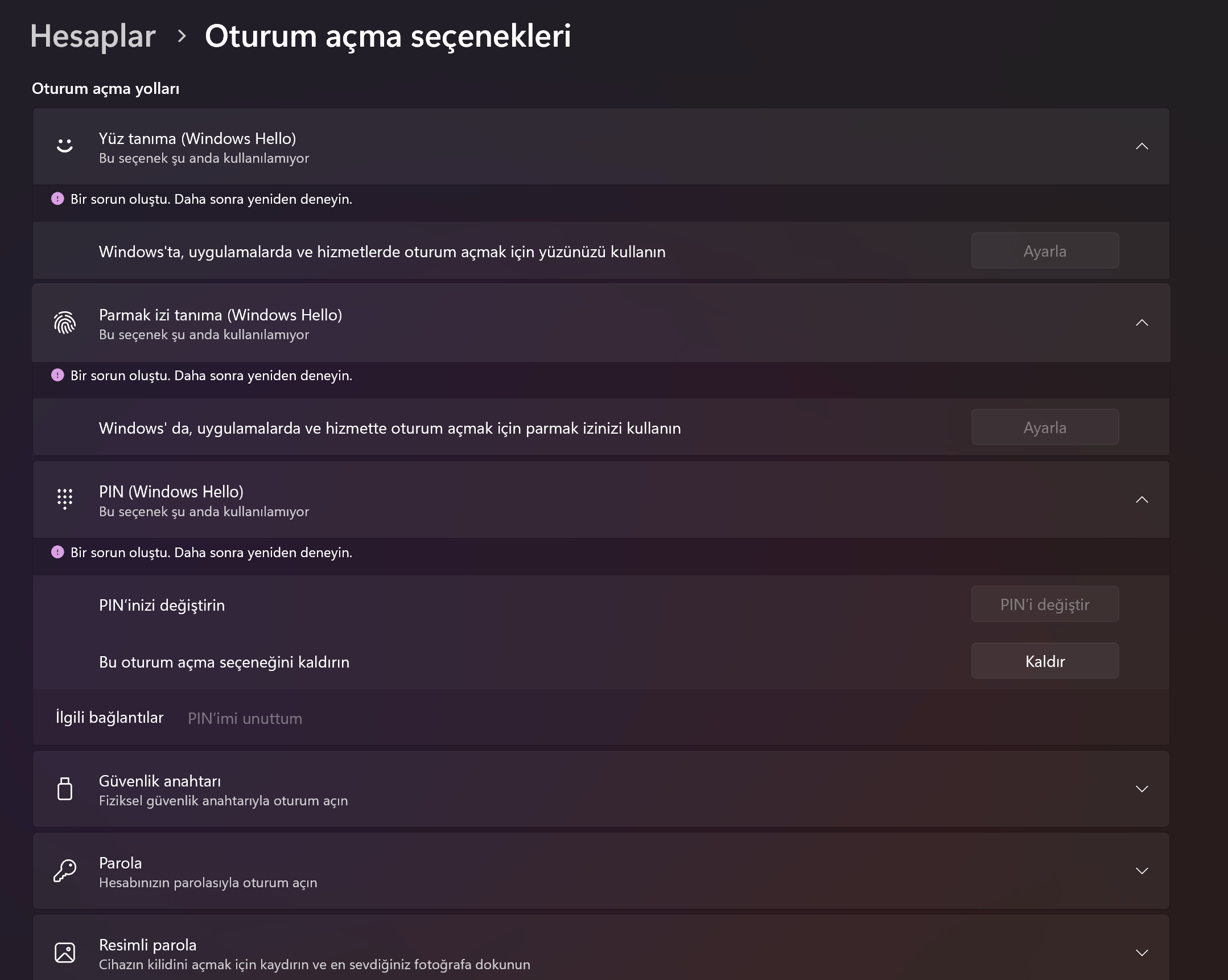Expand the Resimli parola section

coord(1142,953)
